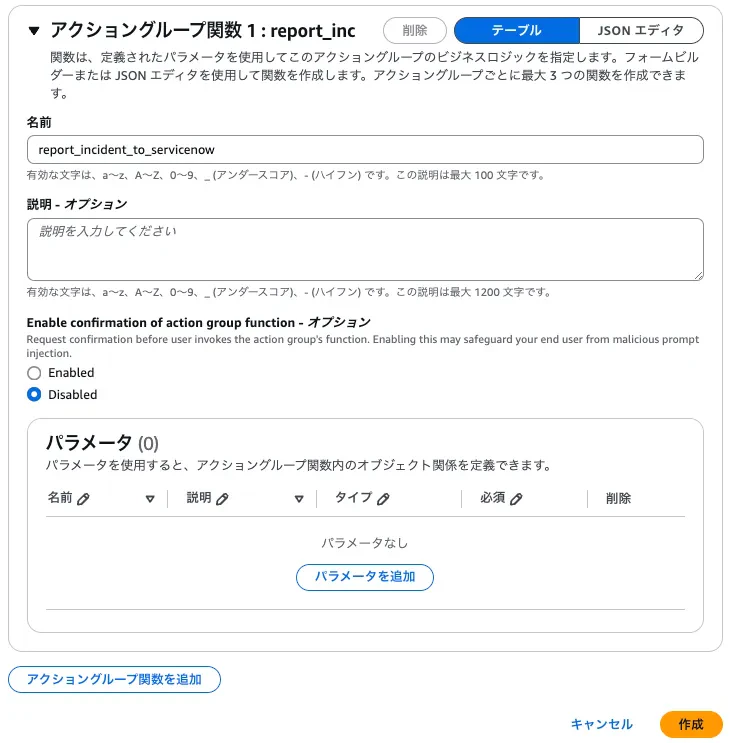730x743 pixels.
Task: Grab the textarea resize handle corner
Action: tap(698, 276)
